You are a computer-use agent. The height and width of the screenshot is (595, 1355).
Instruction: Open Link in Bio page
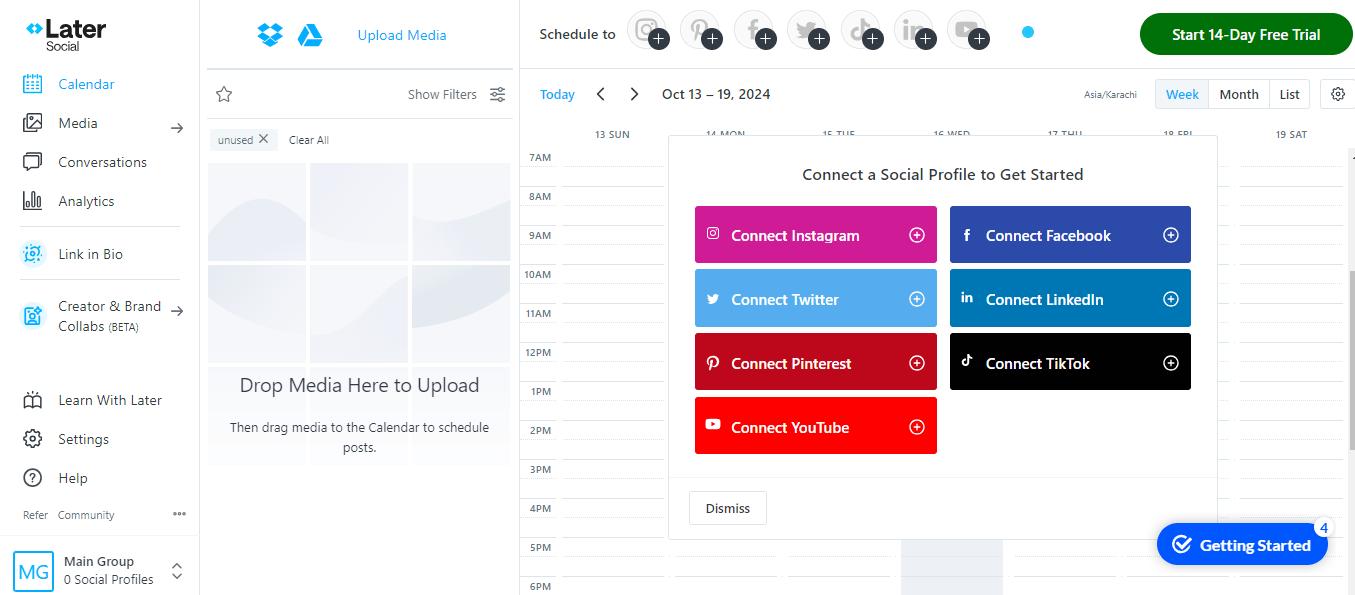pyautogui.click(x=90, y=254)
